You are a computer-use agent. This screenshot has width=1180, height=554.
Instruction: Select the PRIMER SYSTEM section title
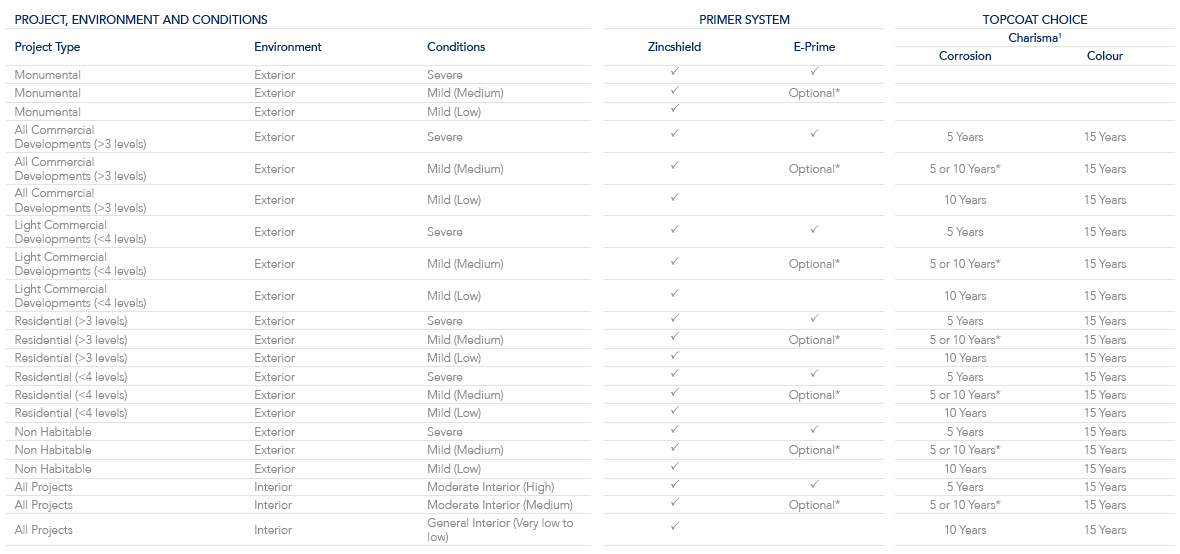744,19
